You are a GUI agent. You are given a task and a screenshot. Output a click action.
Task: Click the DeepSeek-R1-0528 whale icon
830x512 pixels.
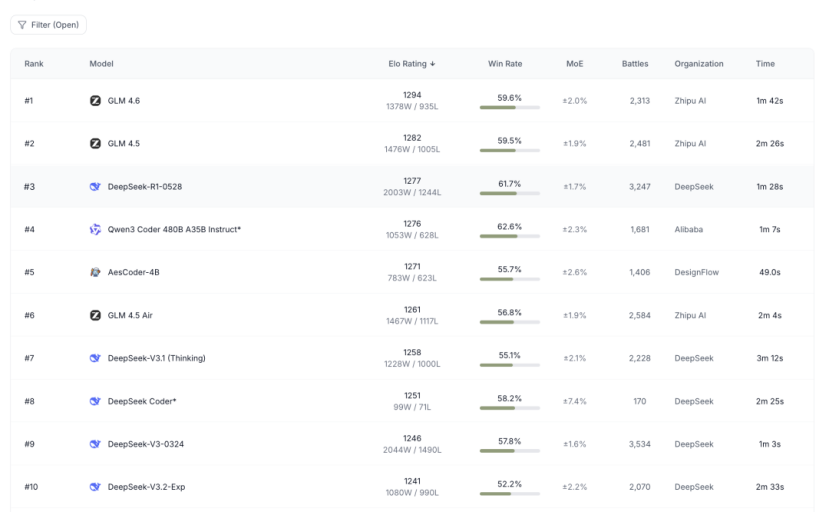pyautogui.click(x=95, y=187)
